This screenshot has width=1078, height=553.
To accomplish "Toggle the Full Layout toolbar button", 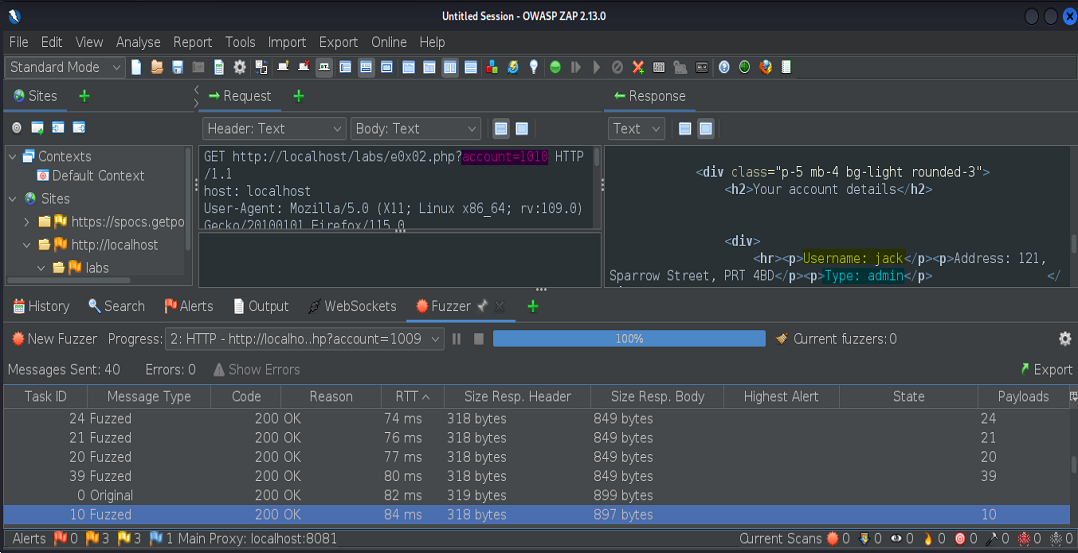I will click(386, 67).
